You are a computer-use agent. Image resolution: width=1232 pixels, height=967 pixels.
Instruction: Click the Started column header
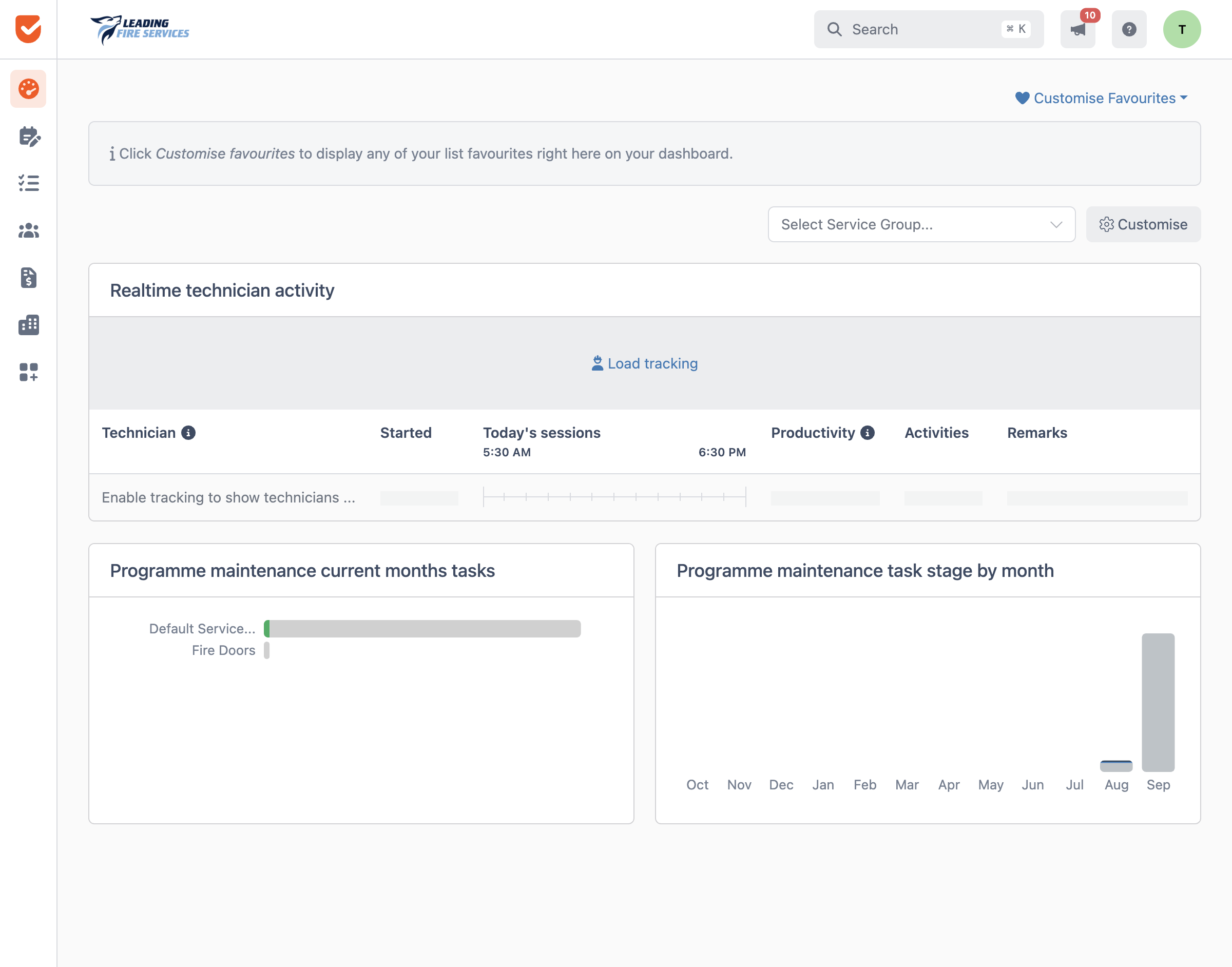406,433
